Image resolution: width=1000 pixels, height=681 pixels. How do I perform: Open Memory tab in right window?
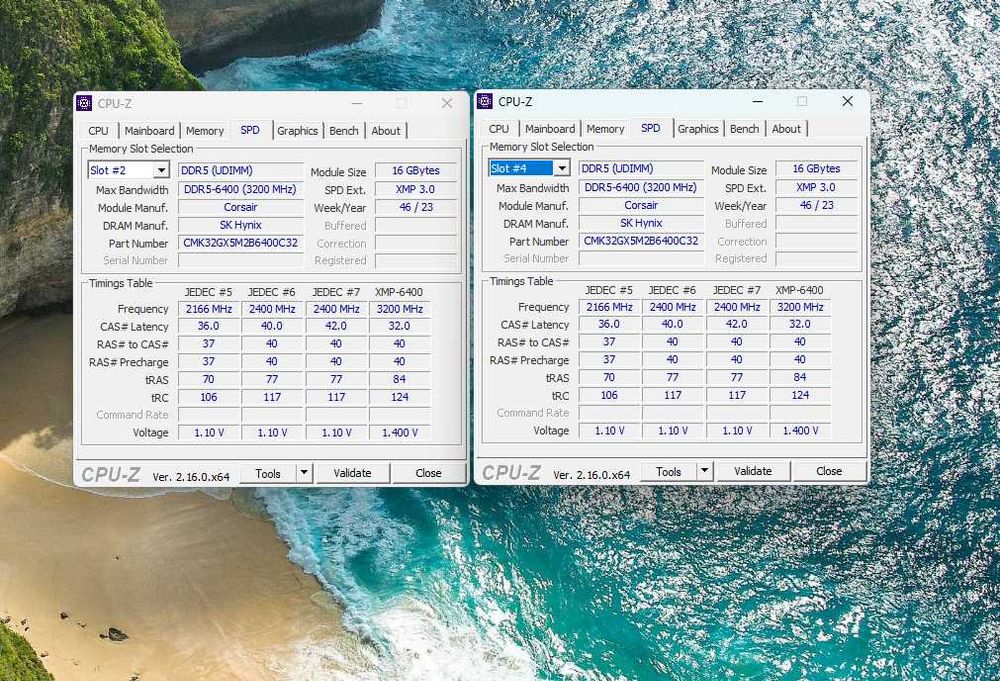[605, 129]
